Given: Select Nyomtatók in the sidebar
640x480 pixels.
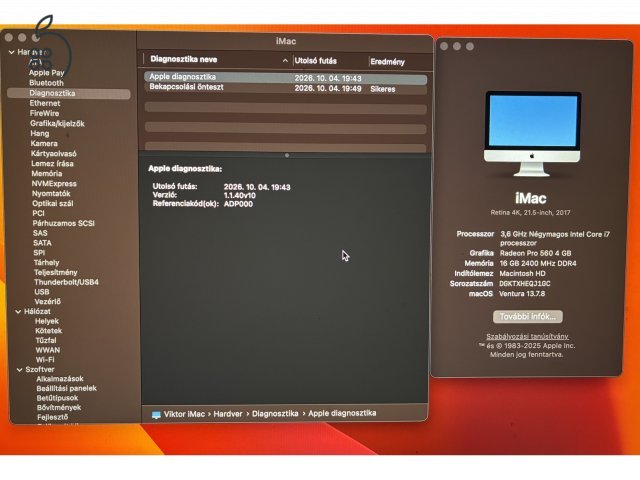Looking at the screenshot, I should (51, 193).
